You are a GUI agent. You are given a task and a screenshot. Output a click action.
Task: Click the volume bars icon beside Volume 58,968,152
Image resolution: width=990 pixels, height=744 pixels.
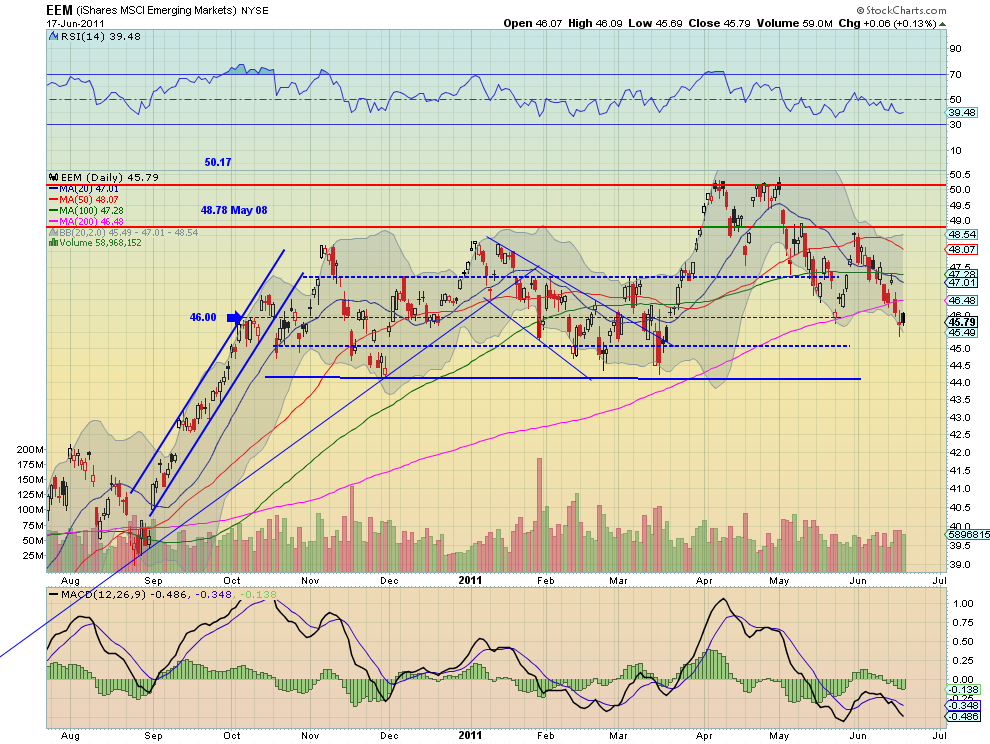point(54,243)
